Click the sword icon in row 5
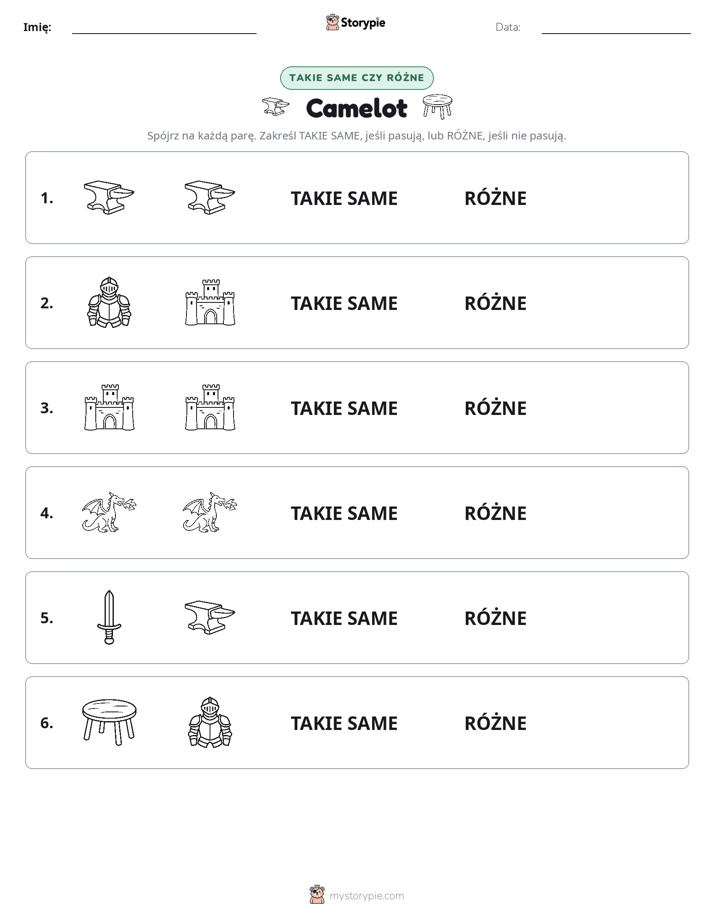The height and width of the screenshot is (924, 714). (109, 617)
